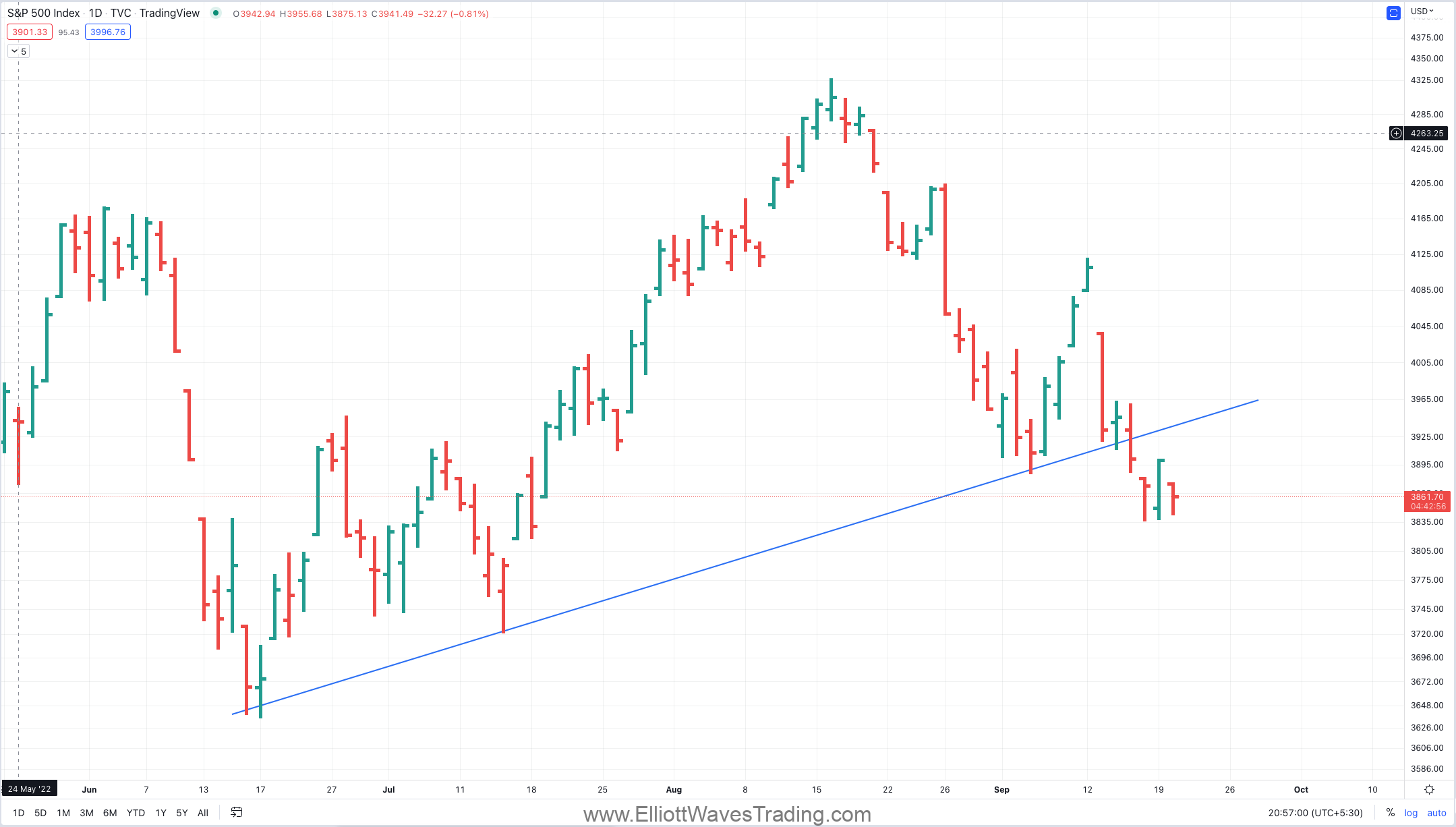Select the 1D time range
The height and width of the screenshot is (827, 1456).
tap(19, 813)
